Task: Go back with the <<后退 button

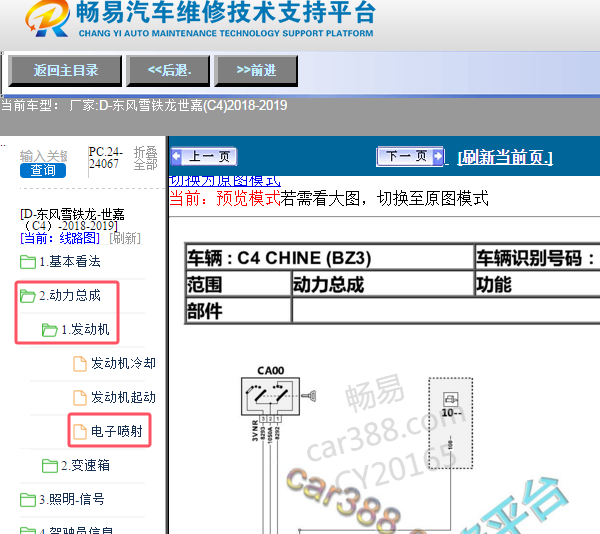Action: 168,70
